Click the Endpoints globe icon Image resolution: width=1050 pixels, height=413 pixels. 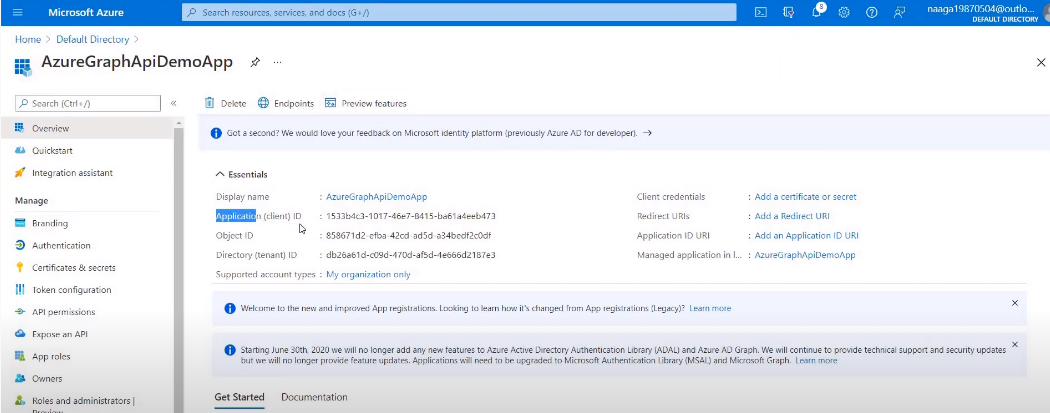coord(263,103)
